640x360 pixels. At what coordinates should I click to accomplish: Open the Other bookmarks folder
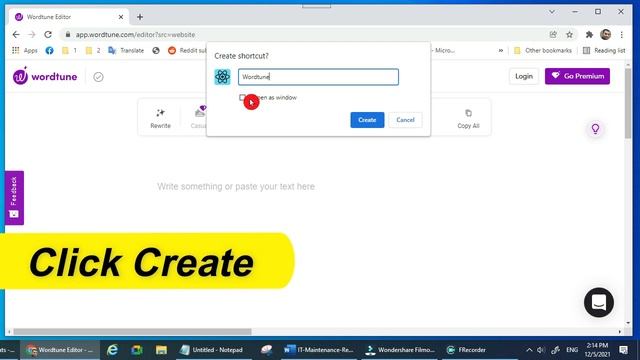point(542,50)
